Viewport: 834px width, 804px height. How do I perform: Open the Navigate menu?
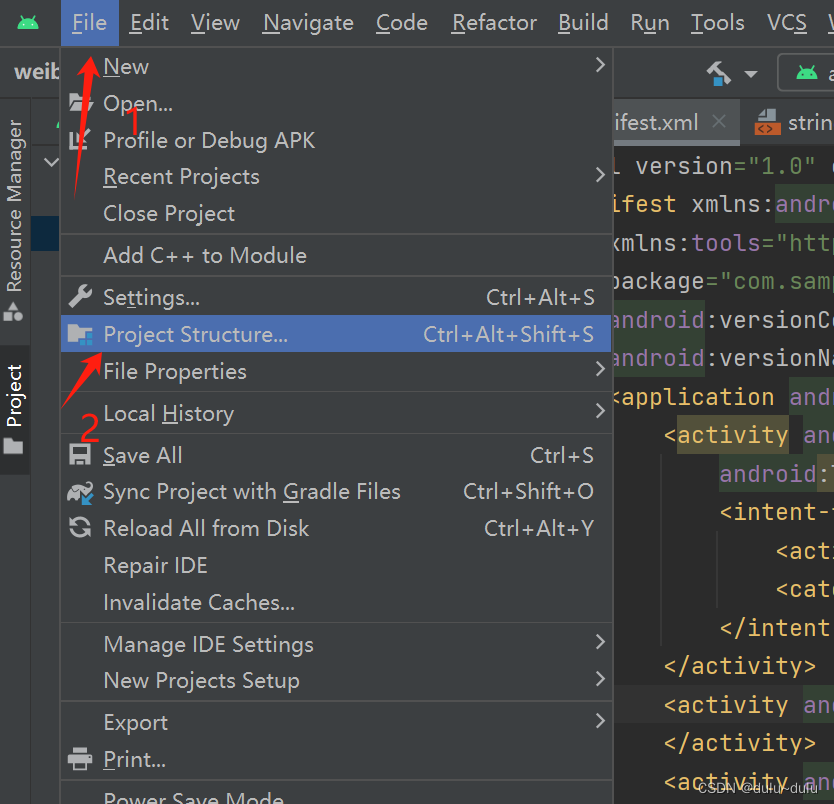(x=308, y=23)
